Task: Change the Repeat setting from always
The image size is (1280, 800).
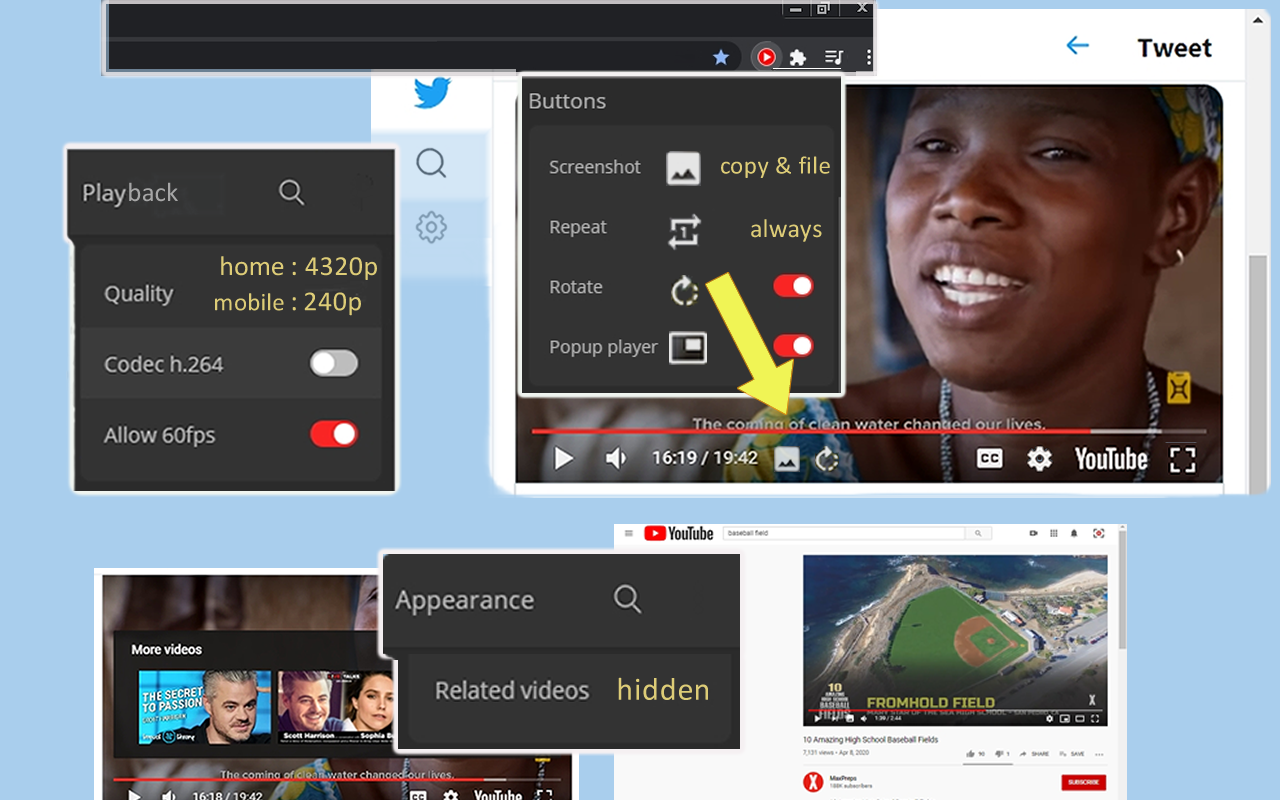Action: [786, 229]
